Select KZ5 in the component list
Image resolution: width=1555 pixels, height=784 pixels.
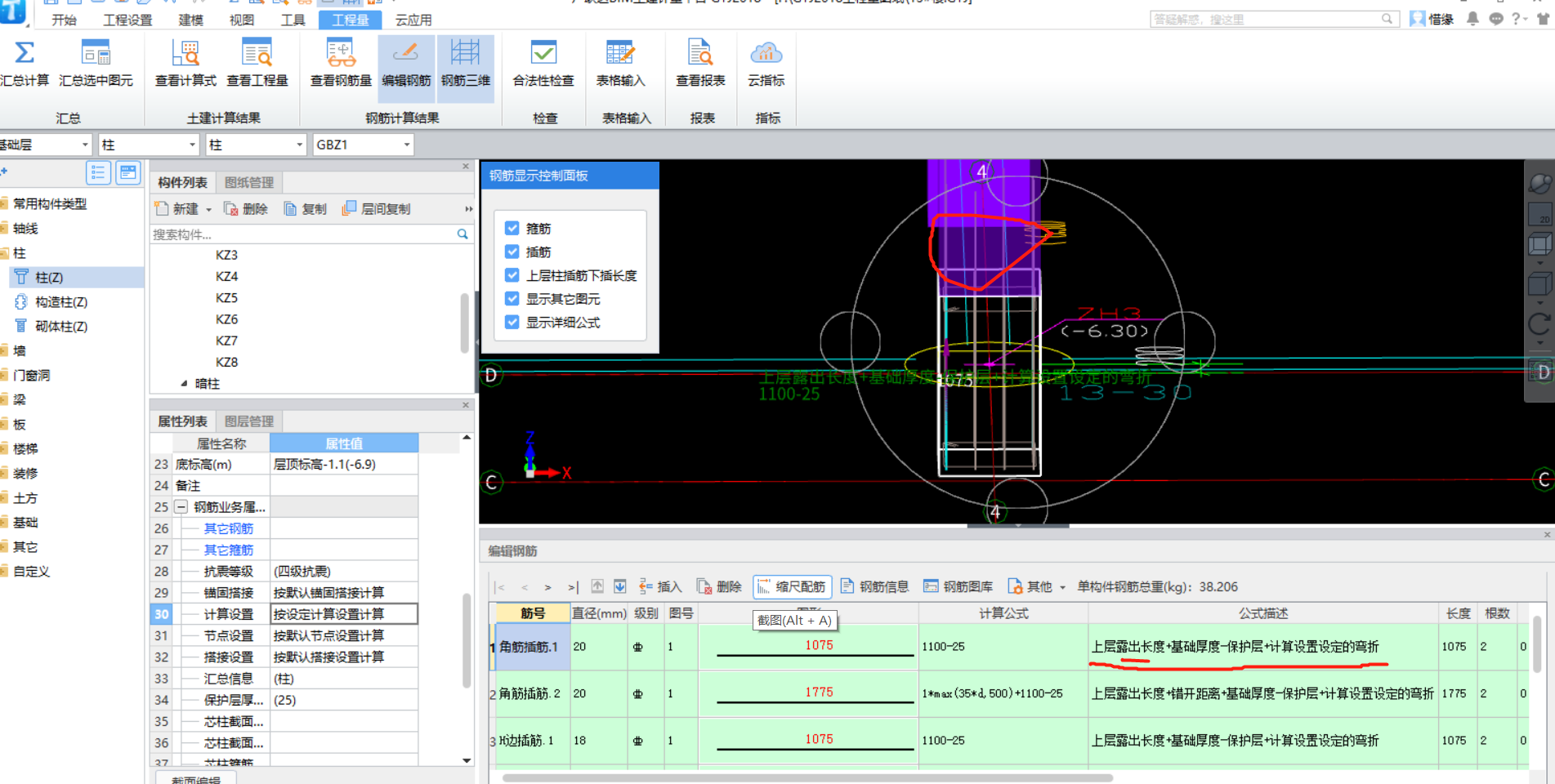coord(226,298)
